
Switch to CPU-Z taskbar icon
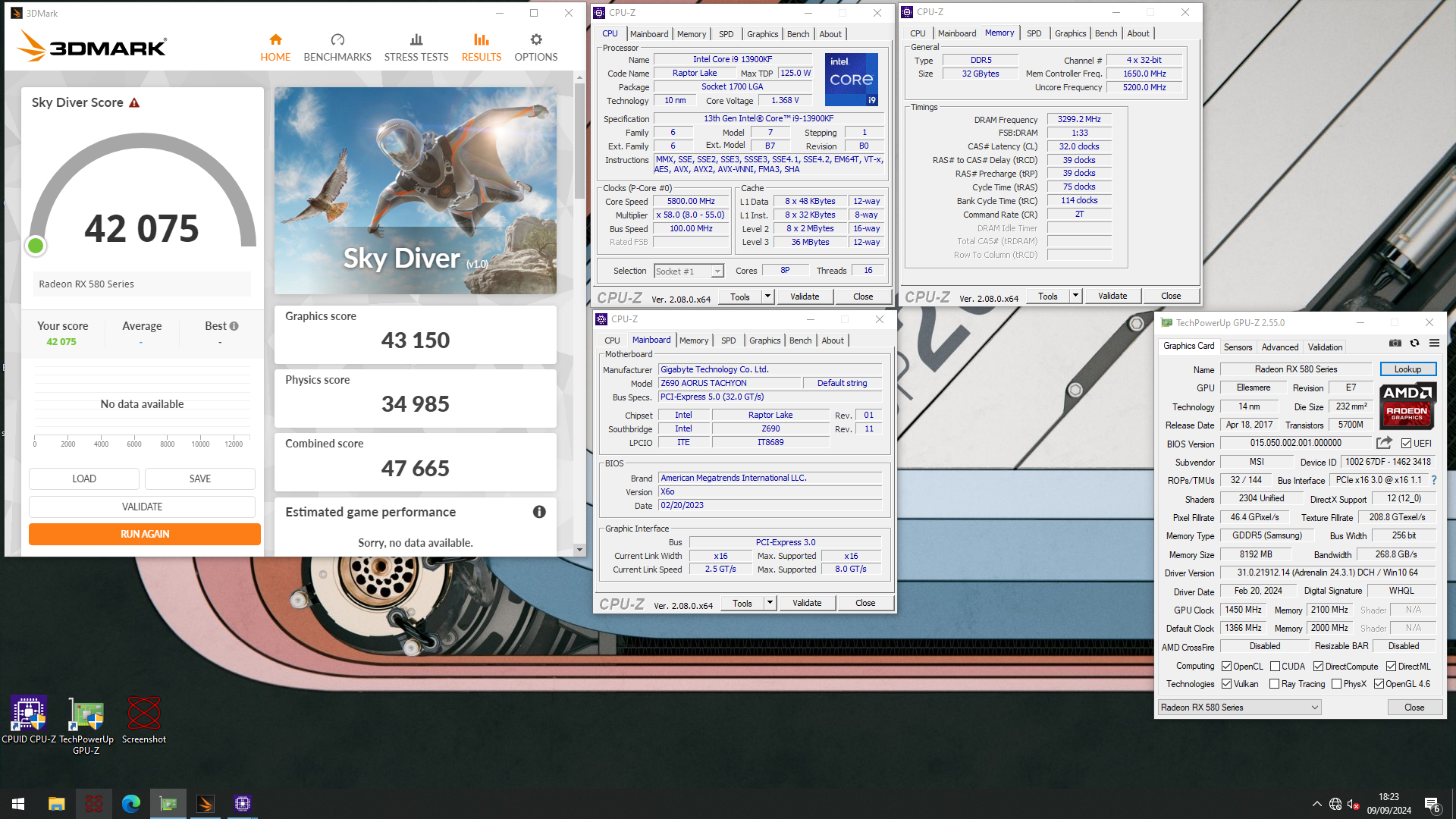coord(242,804)
